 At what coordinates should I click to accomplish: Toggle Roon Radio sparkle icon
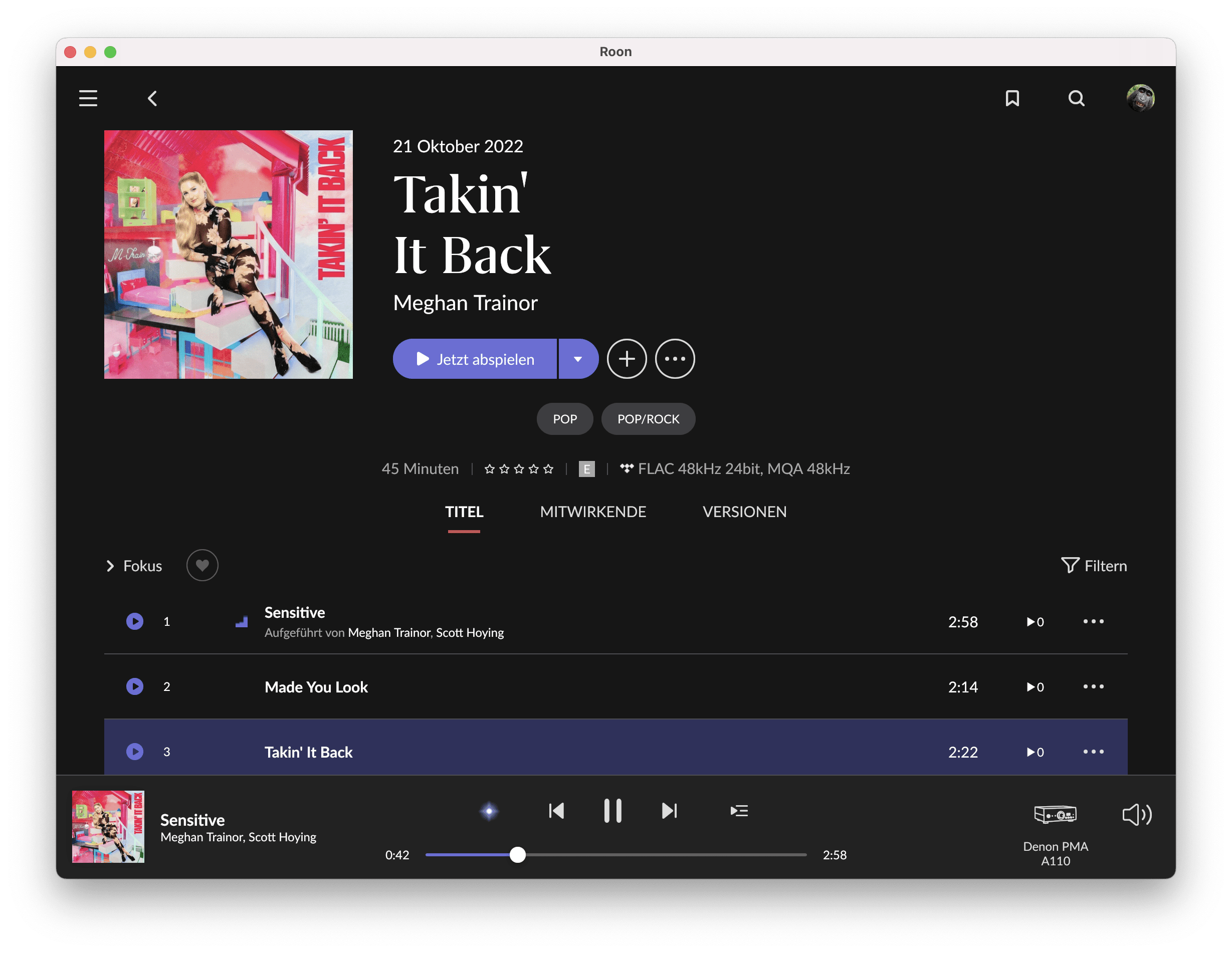(x=489, y=811)
